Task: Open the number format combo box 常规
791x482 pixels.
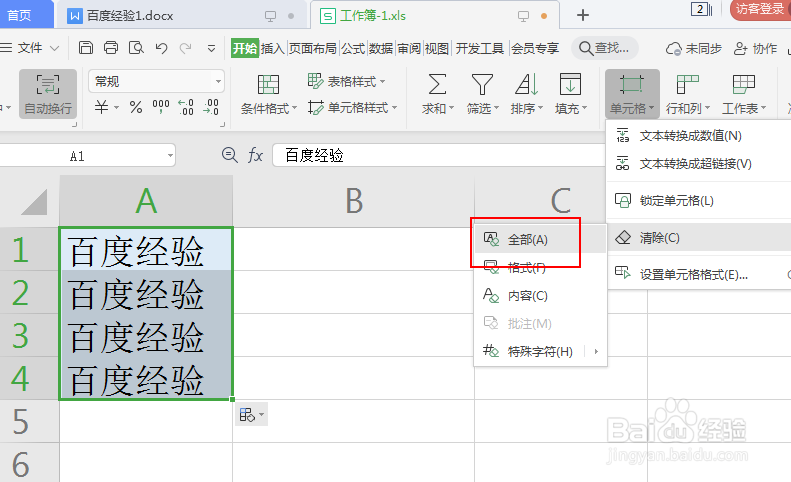Action: point(156,81)
